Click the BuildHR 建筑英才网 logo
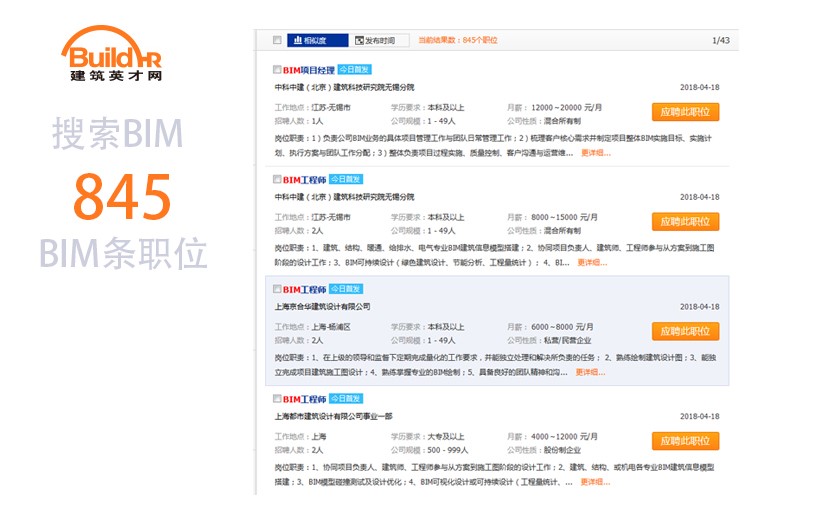820x509 pixels. [111, 53]
